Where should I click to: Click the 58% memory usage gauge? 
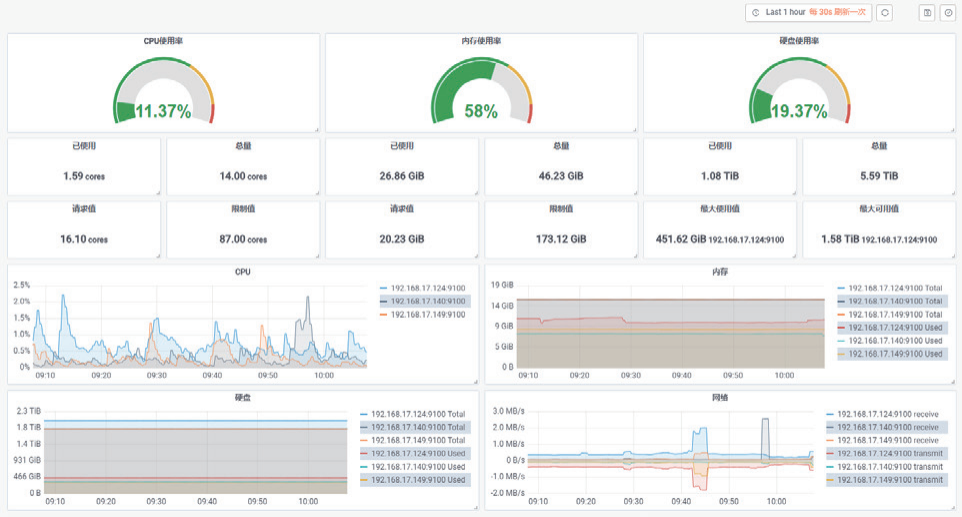pos(481,91)
